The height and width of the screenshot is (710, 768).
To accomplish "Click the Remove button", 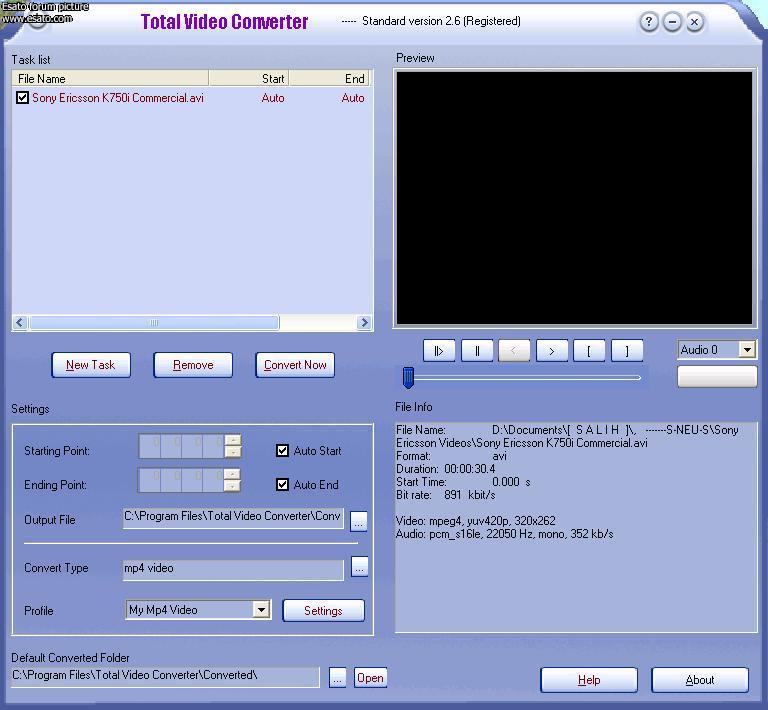I will pos(193,365).
